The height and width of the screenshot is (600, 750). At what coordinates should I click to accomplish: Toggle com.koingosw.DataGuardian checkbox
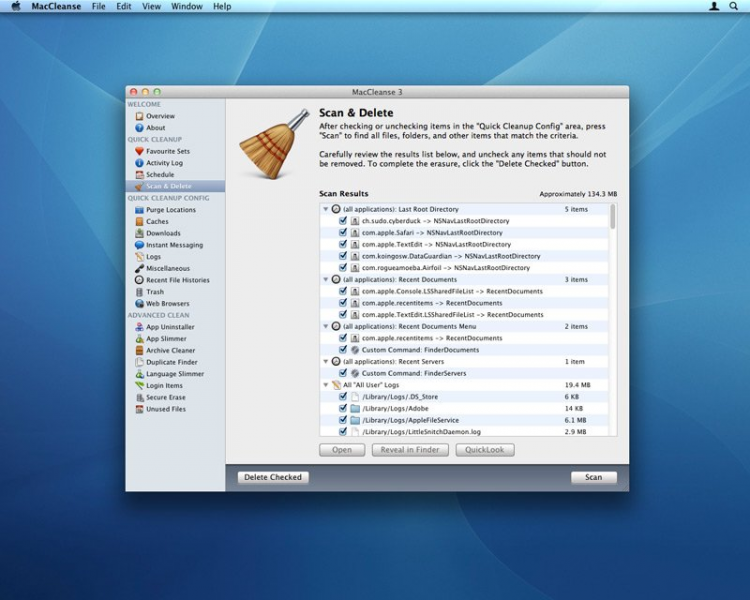click(x=342, y=256)
